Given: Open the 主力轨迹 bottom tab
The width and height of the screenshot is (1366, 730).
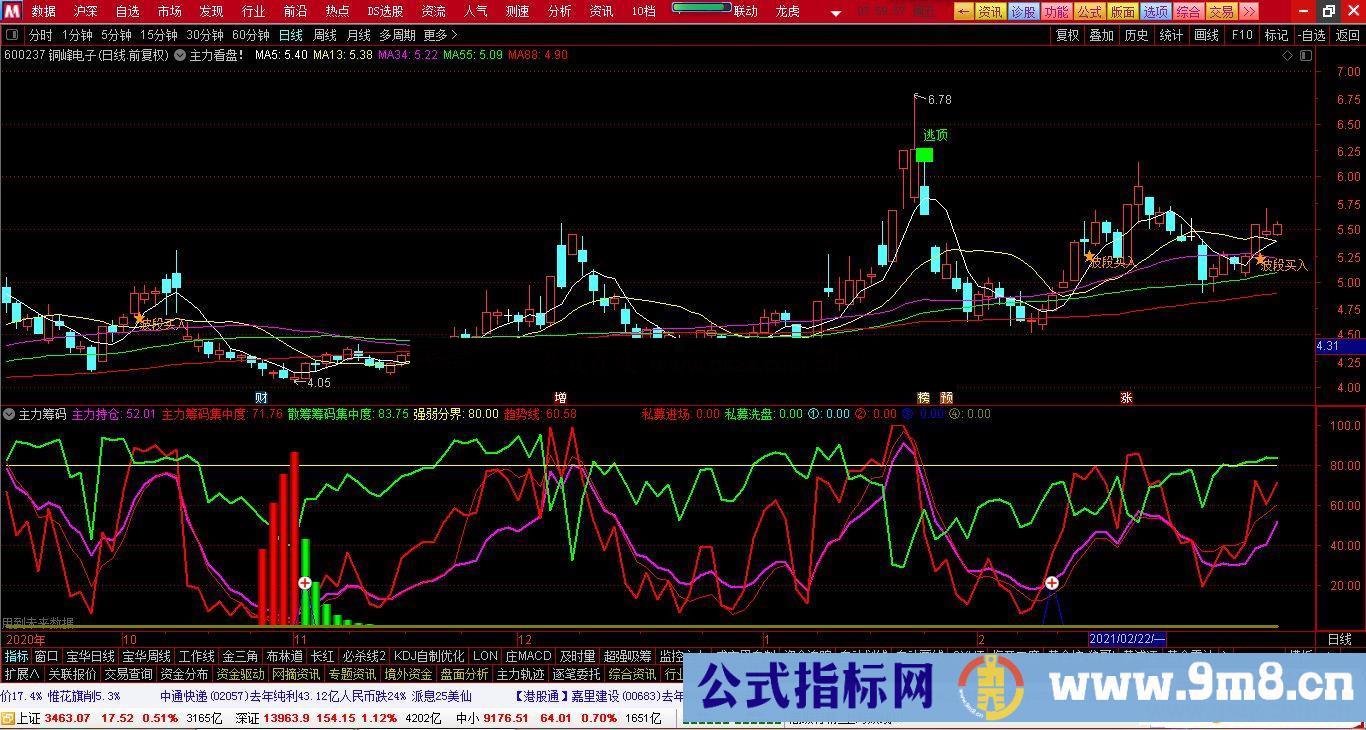Looking at the screenshot, I should click(x=520, y=674).
